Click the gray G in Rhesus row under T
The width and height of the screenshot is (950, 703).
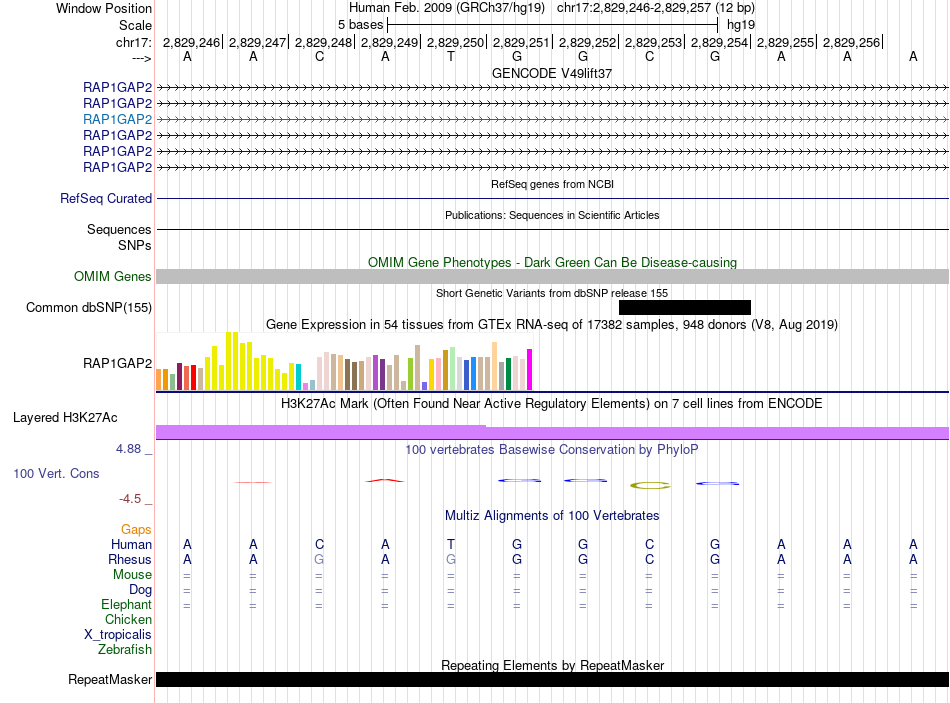[451, 559]
